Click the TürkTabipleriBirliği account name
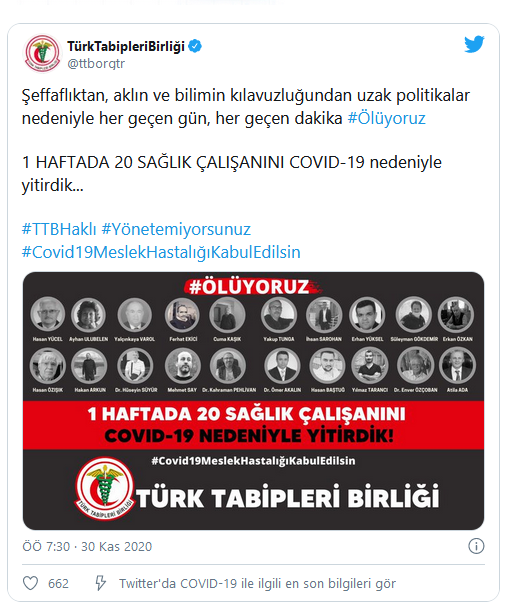Viewport: 522px width, 606px height. 126,46
